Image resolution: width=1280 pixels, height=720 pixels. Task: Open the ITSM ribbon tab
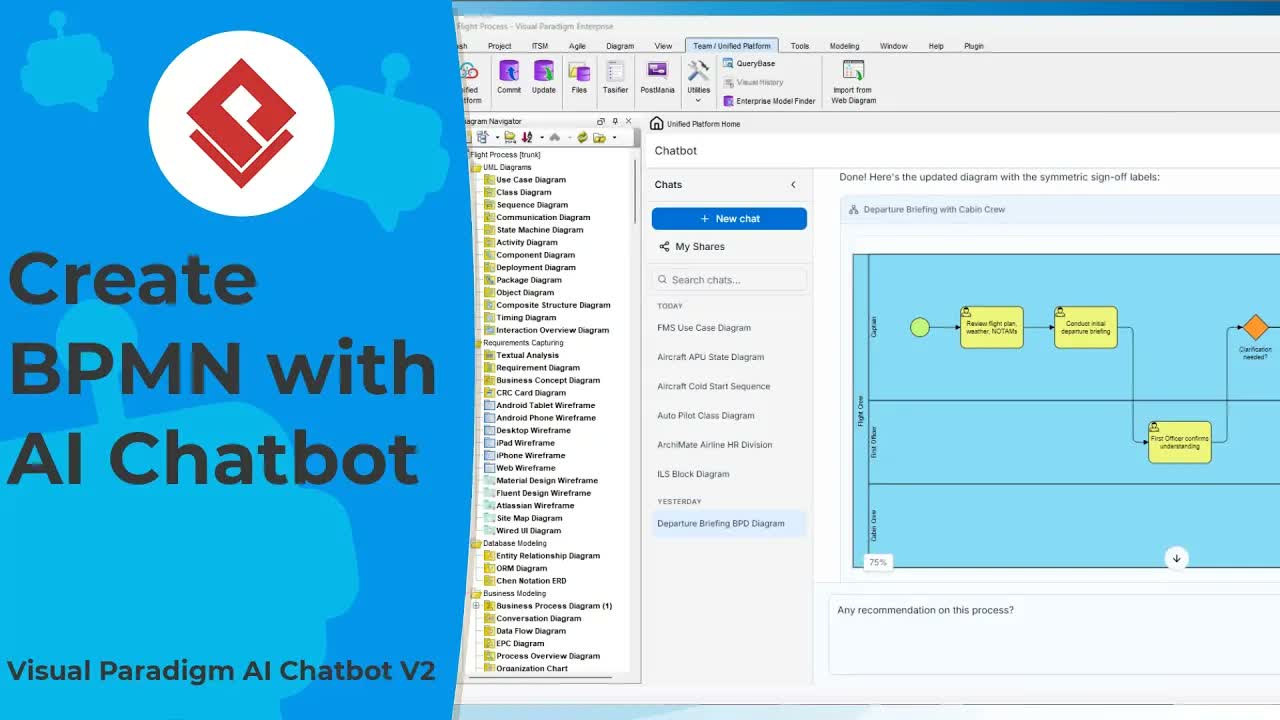540,46
